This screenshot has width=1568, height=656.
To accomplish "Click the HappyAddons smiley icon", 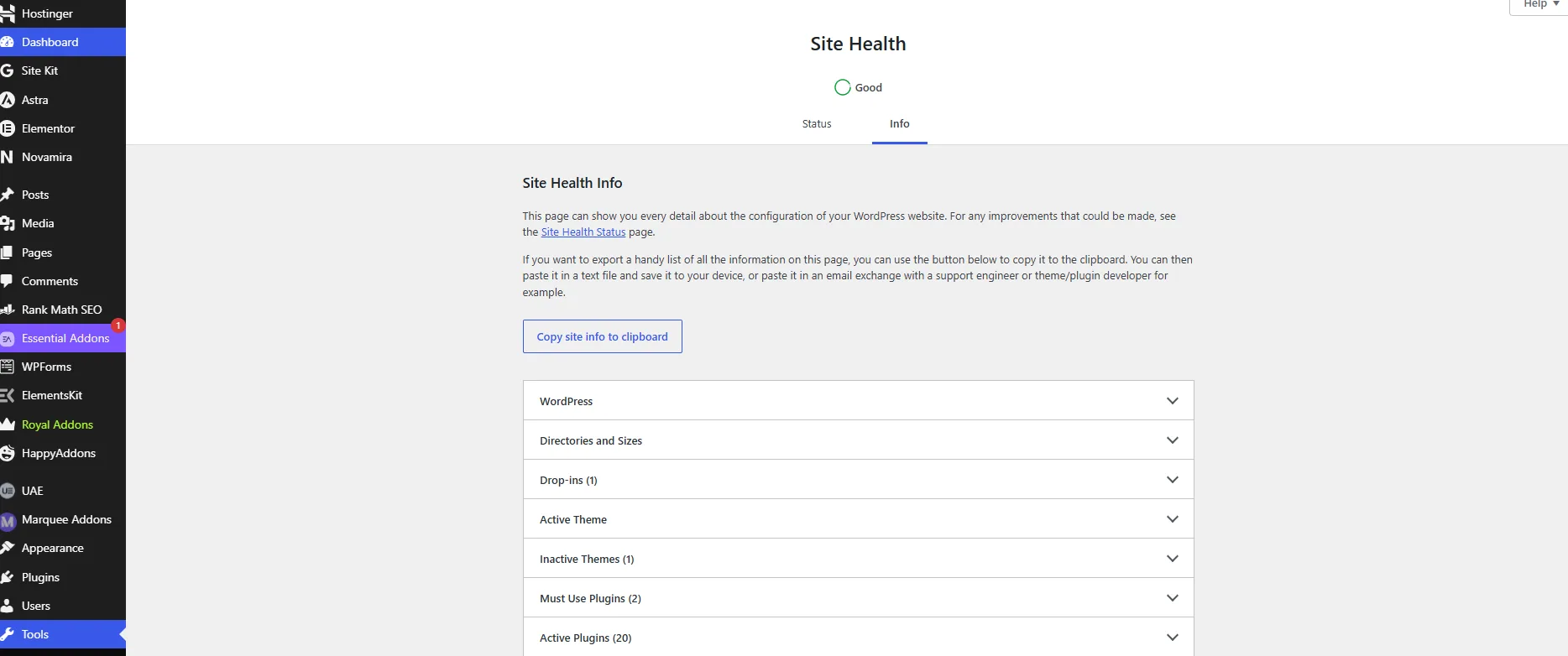I will pyautogui.click(x=8, y=453).
